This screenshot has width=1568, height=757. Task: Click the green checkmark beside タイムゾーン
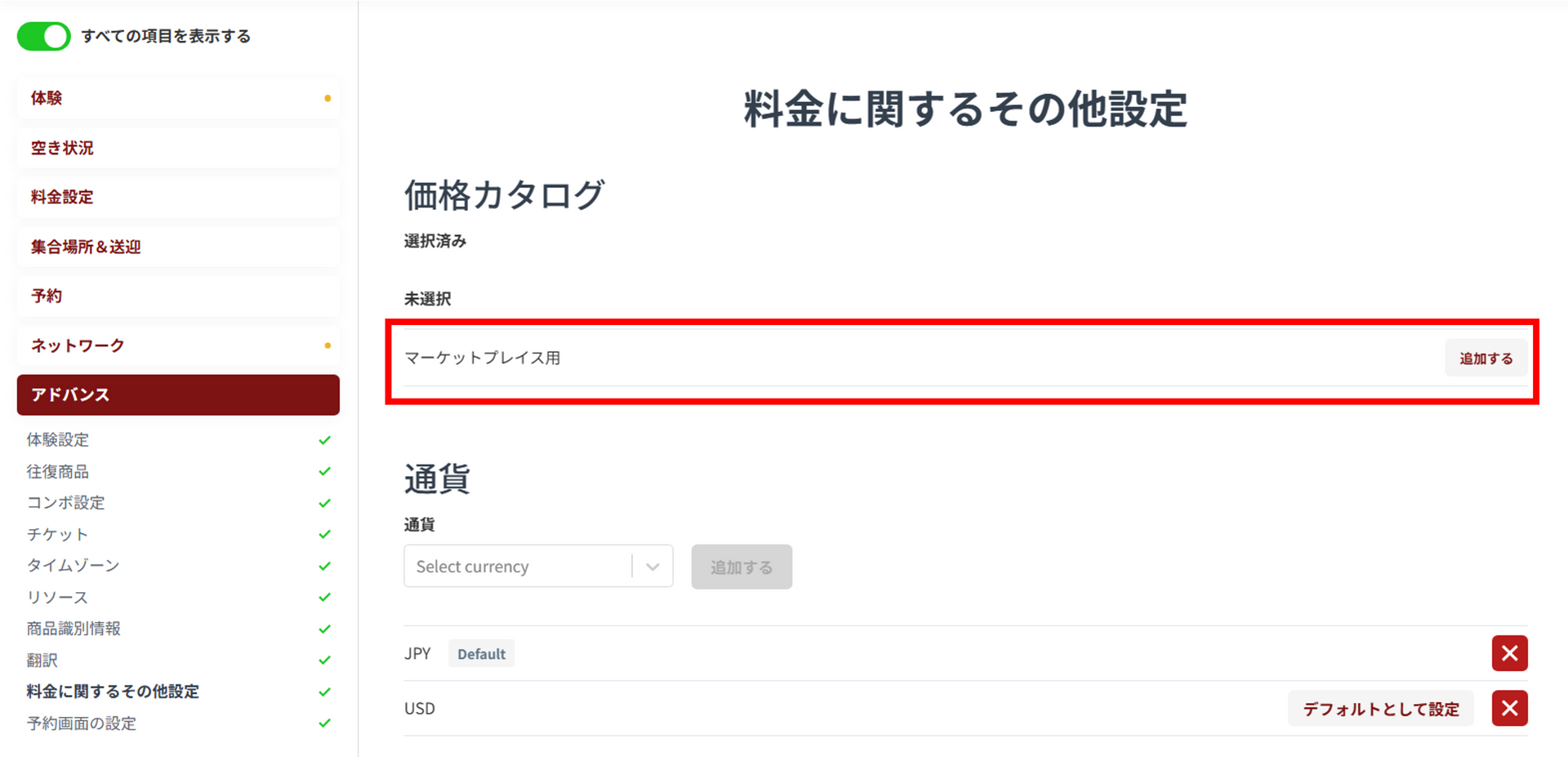pyautogui.click(x=324, y=566)
